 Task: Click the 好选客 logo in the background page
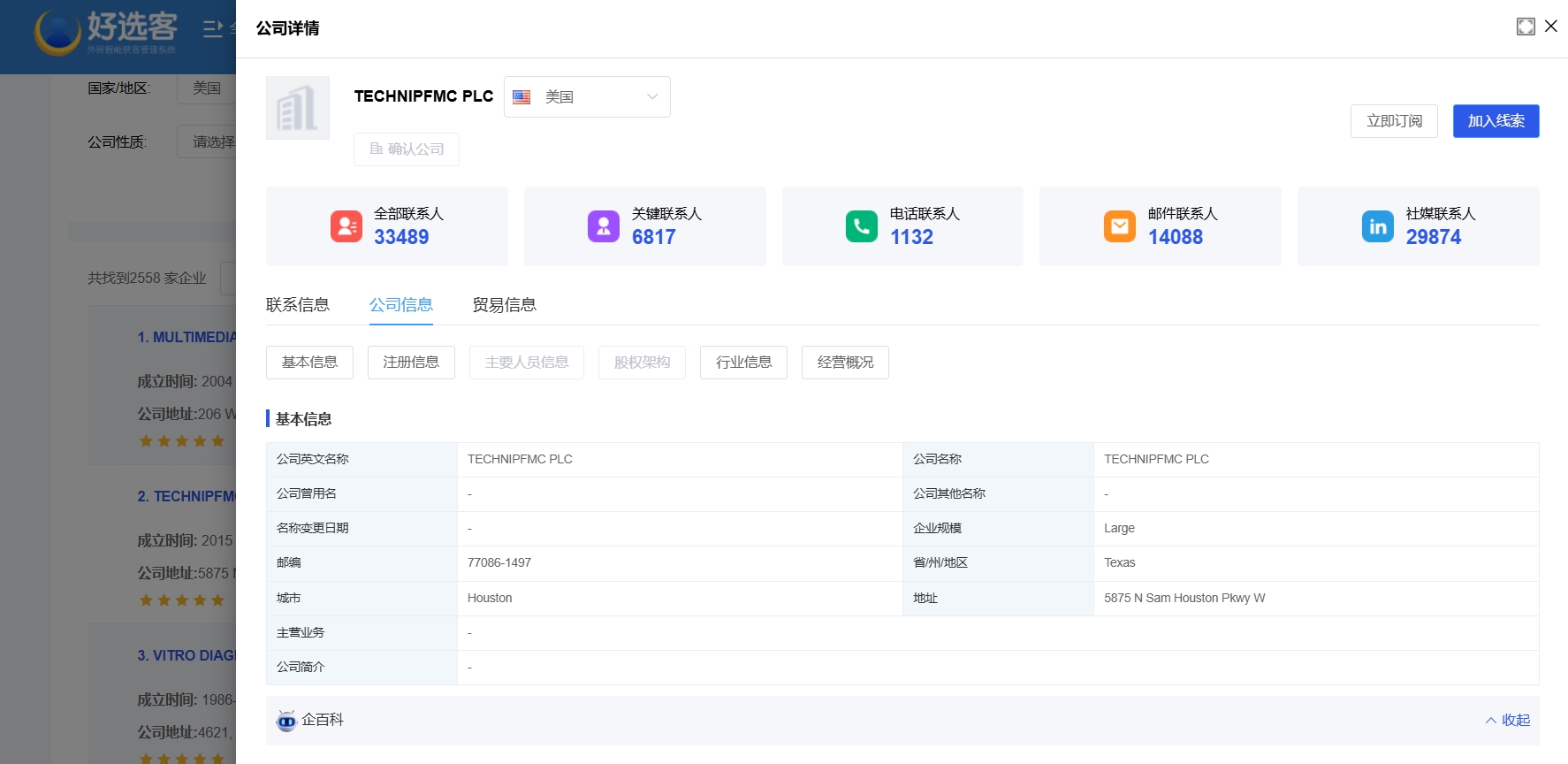pos(106,32)
